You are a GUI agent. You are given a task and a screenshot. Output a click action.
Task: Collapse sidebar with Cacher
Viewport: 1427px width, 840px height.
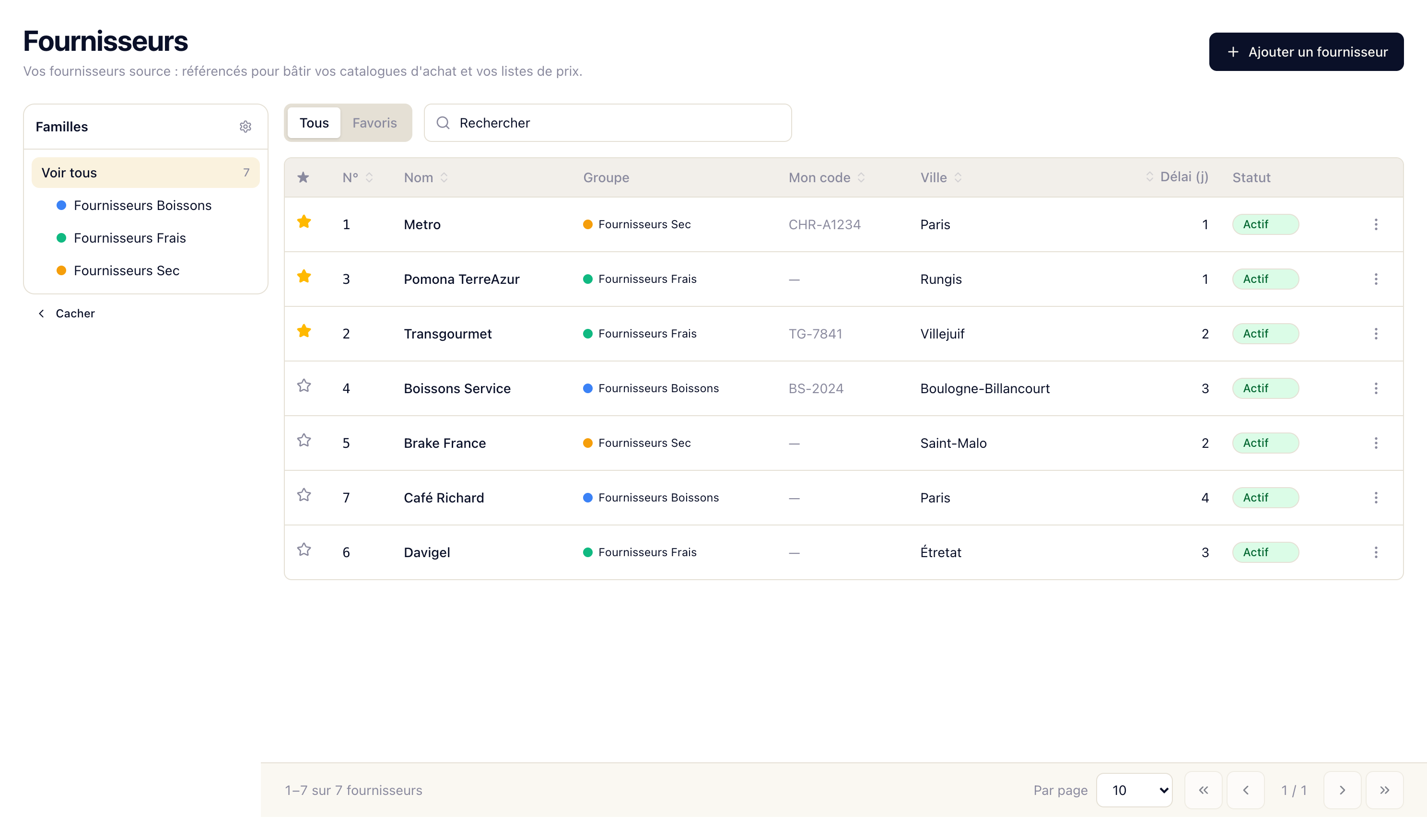pyautogui.click(x=66, y=314)
